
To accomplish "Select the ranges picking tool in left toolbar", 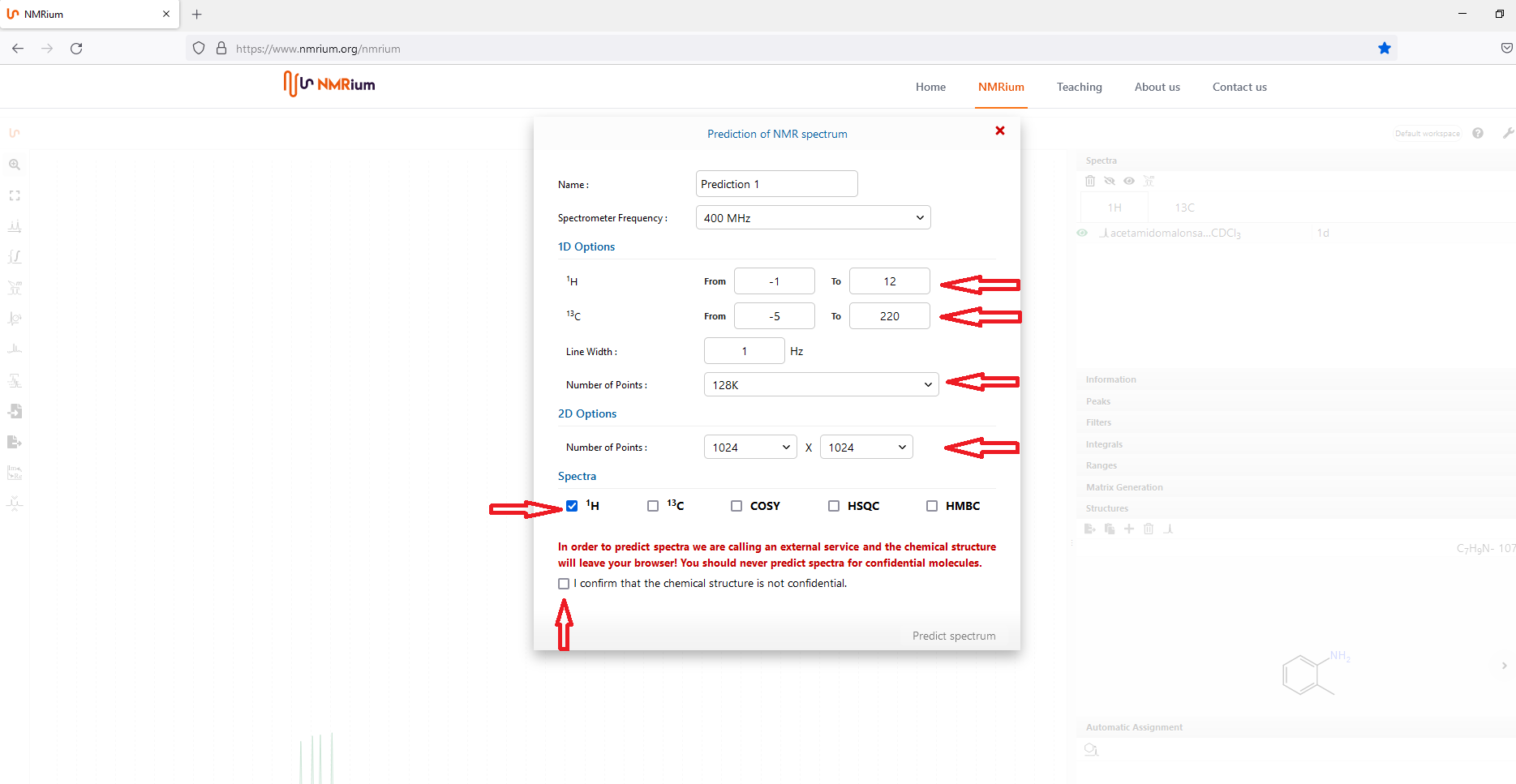I will (15, 288).
